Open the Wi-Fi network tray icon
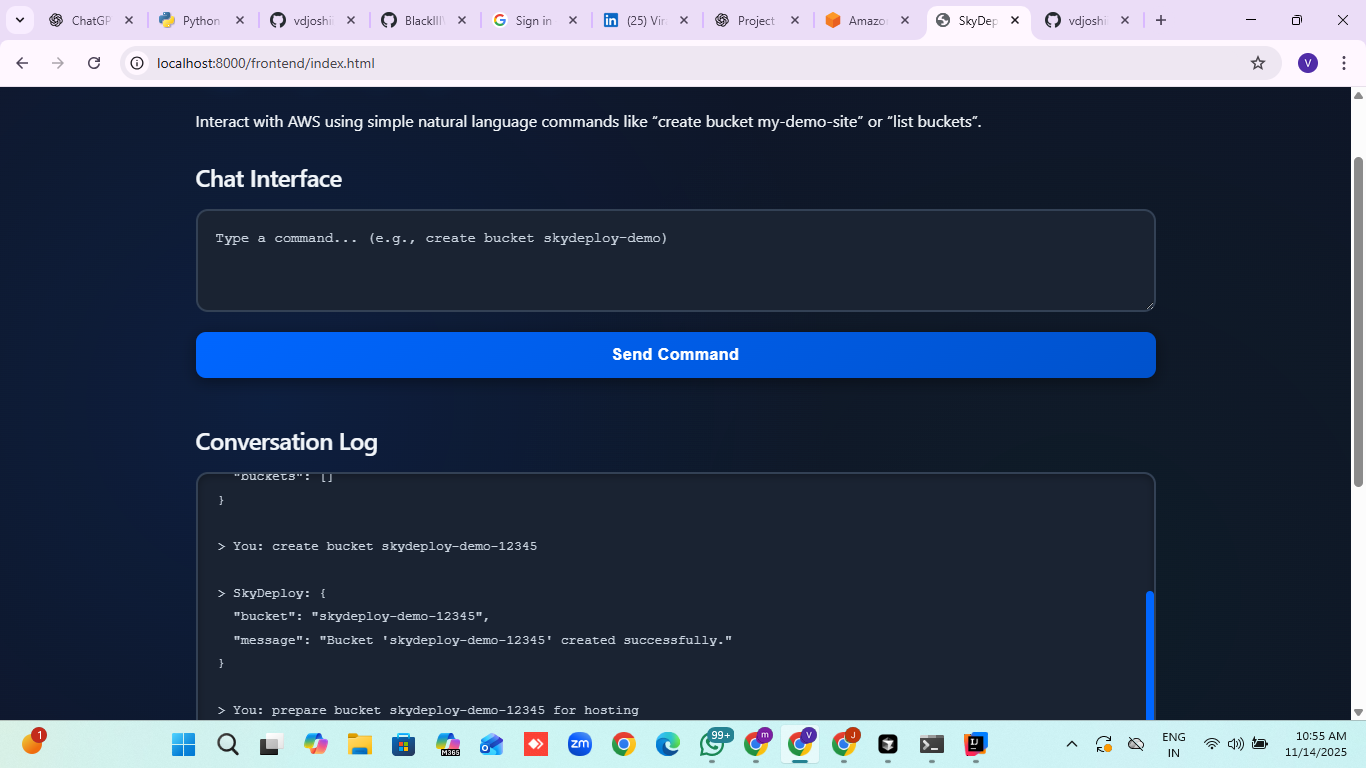The image size is (1366, 768). [x=1212, y=744]
